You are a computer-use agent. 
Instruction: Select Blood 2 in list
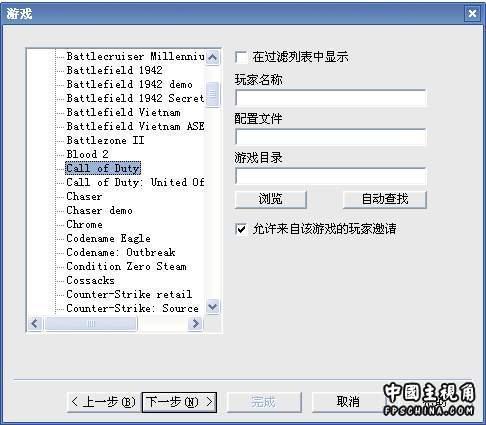pos(87,154)
